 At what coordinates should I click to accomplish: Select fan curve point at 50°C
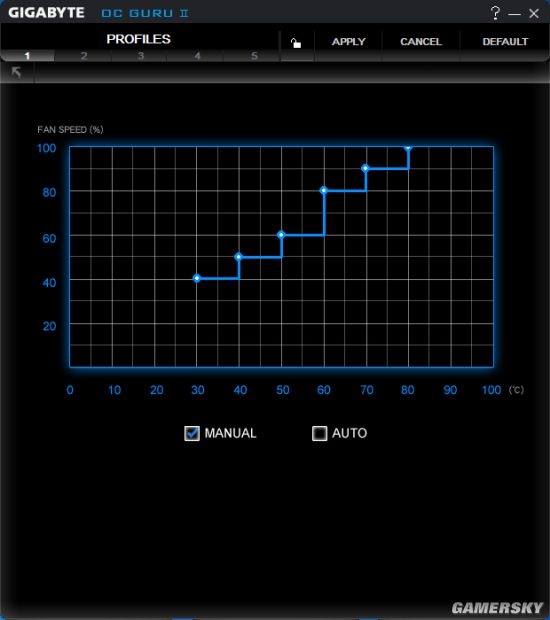(x=281, y=235)
